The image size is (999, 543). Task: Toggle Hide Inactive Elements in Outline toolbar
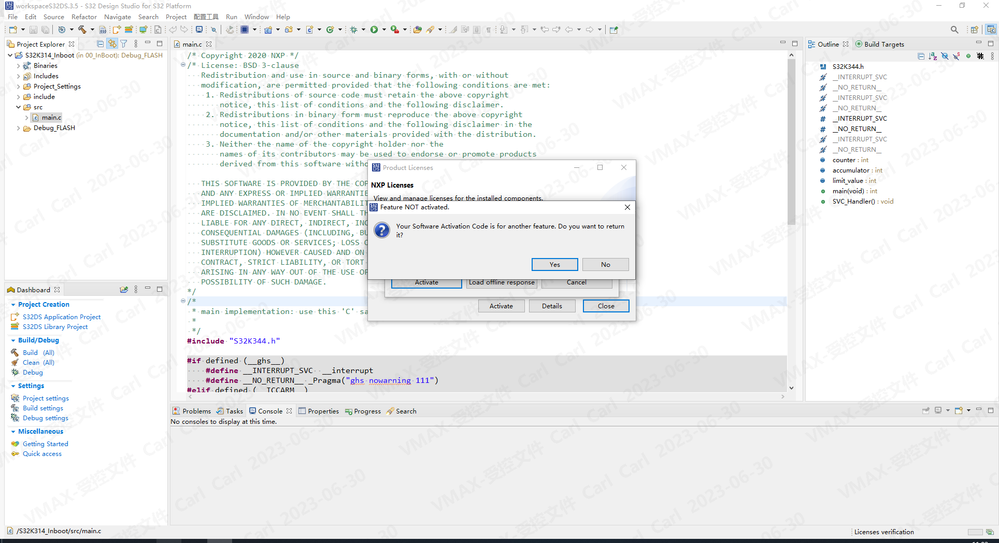pyautogui.click(x=980, y=56)
